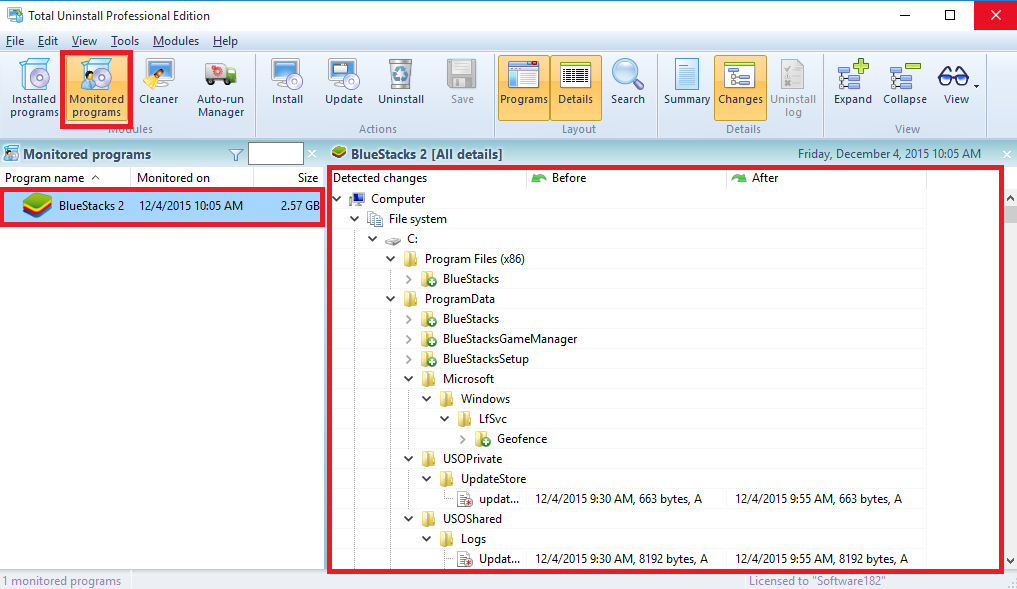Screen dimensions: 1017x589
Task: Open the Modules menu
Action: [x=176, y=41]
